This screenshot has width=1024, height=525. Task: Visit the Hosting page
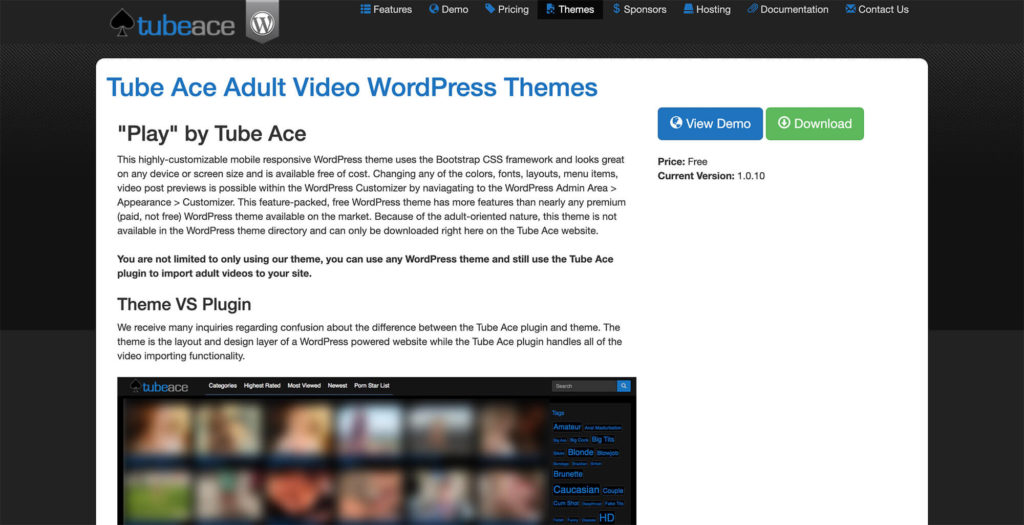click(x=707, y=9)
